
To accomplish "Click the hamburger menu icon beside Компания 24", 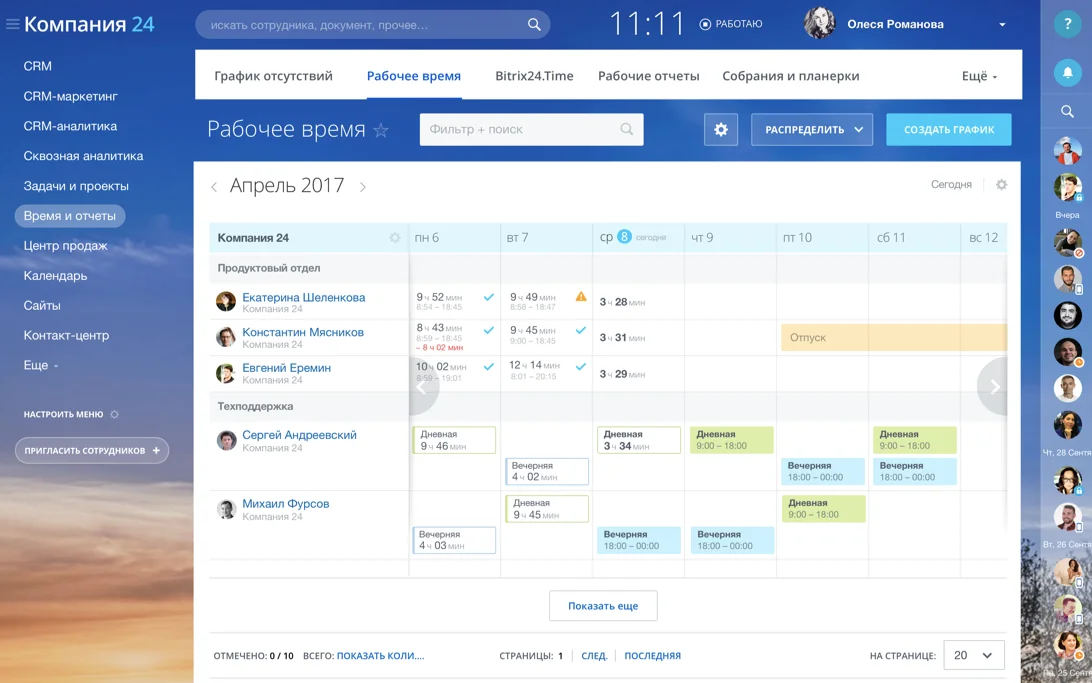I will tap(13, 24).
